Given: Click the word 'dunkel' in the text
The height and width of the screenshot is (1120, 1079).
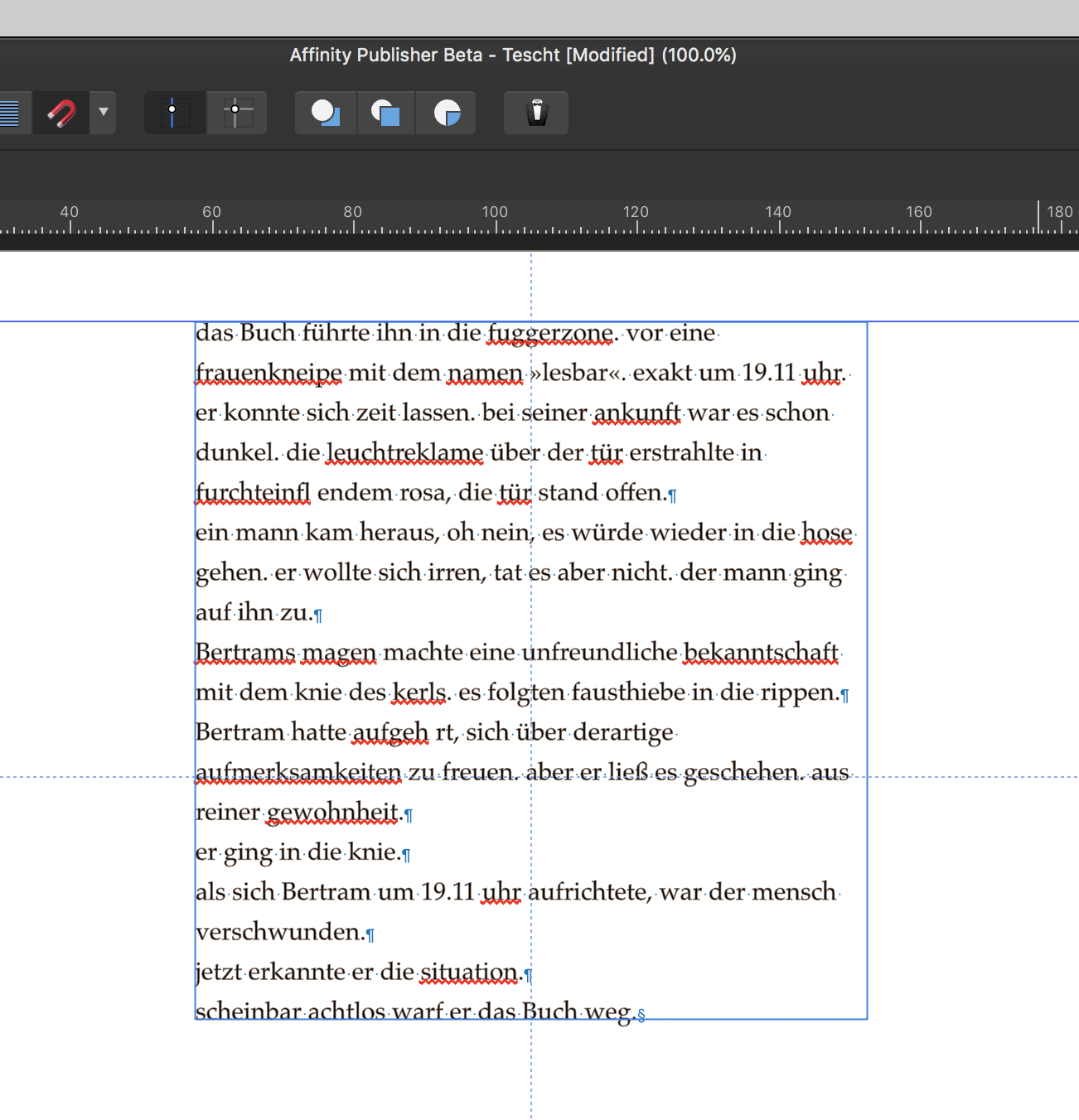Looking at the screenshot, I should coord(235,453).
